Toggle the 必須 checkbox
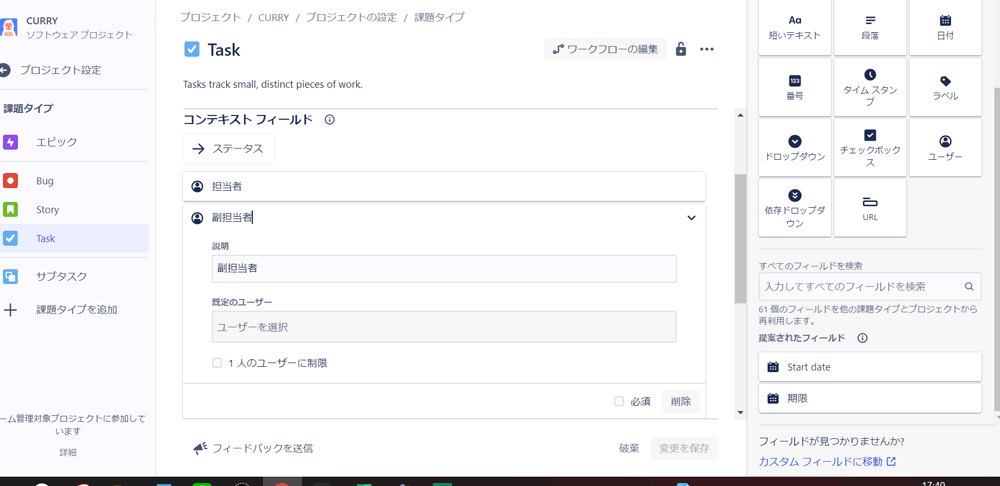This screenshot has width=1000, height=486. click(619, 401)
